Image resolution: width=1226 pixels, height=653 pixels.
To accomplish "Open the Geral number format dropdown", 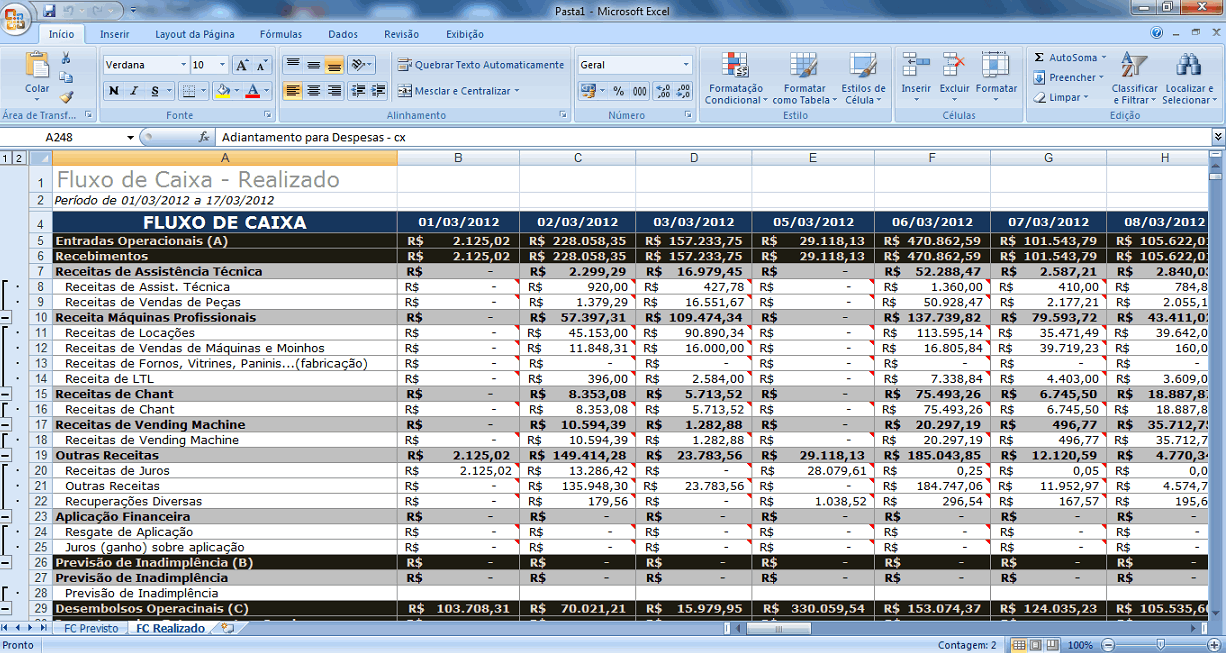I will pyautogui.click(x=635, y=65).
